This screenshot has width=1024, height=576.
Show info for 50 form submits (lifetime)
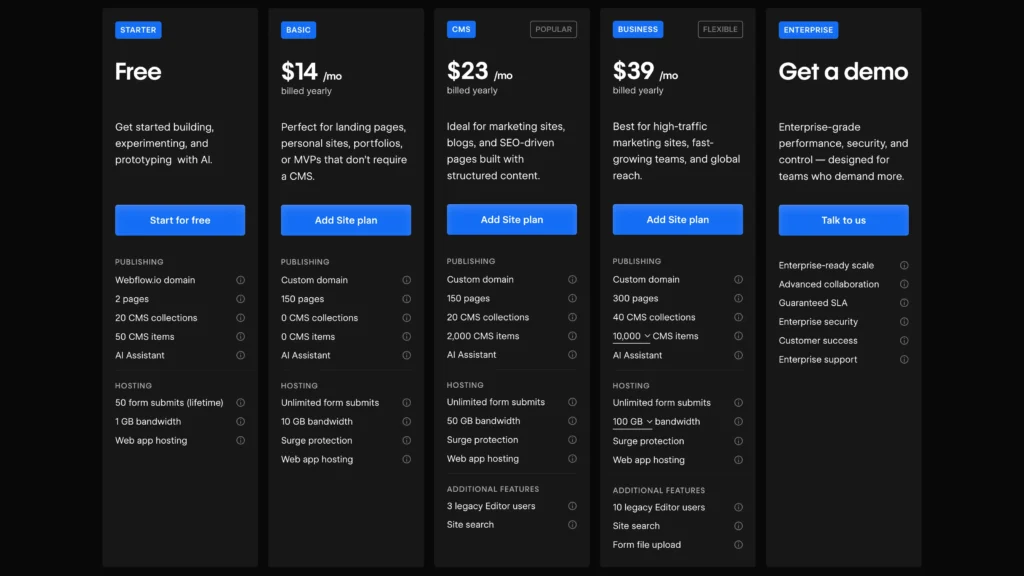point(241,402)
